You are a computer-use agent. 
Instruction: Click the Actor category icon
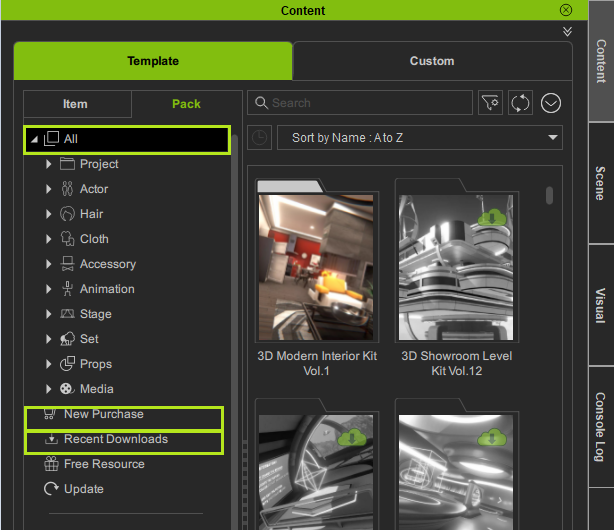coord(67,189)
